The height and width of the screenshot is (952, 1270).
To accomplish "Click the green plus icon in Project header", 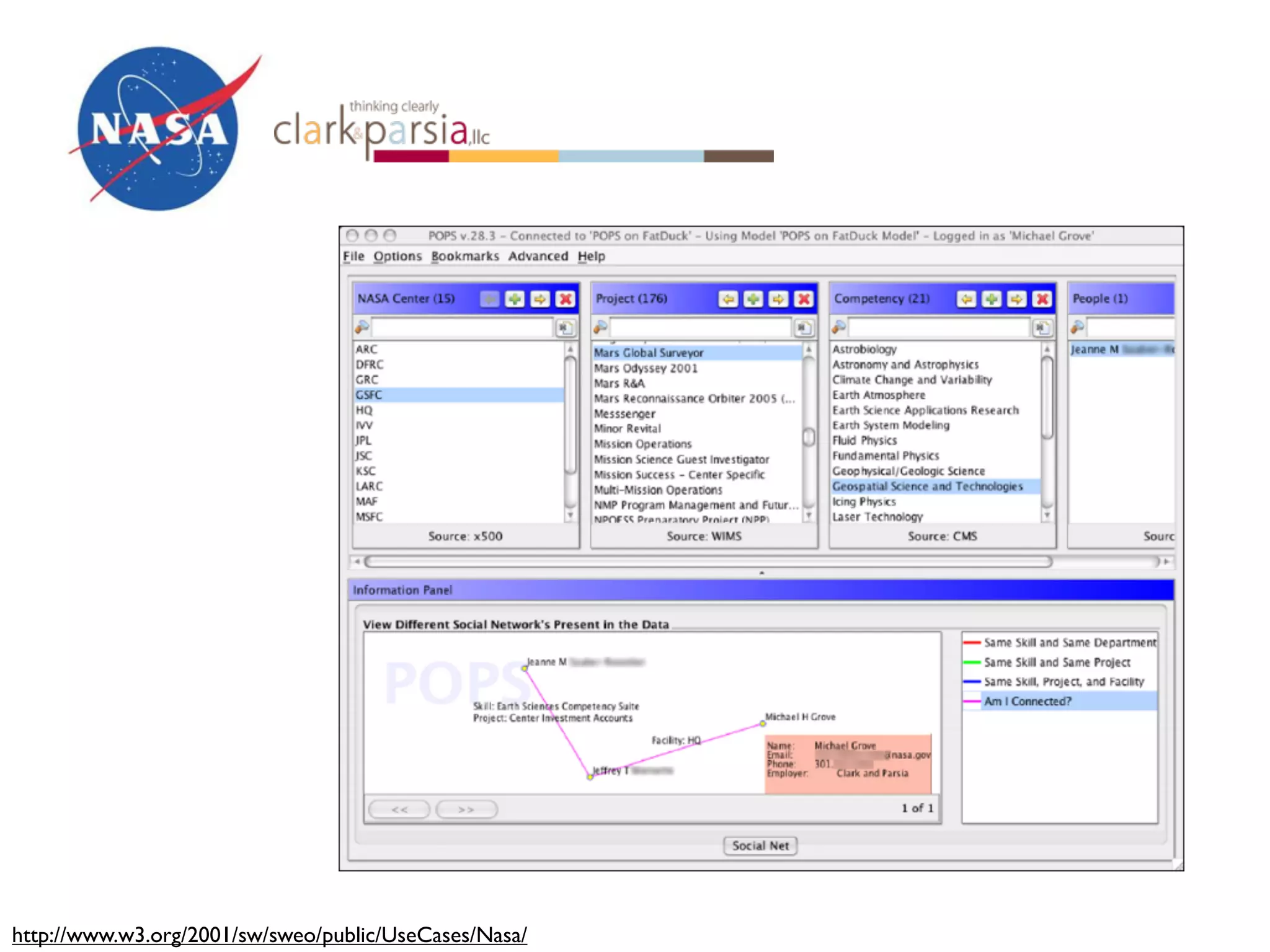I will pyautogui.click(x=753, y=299).
